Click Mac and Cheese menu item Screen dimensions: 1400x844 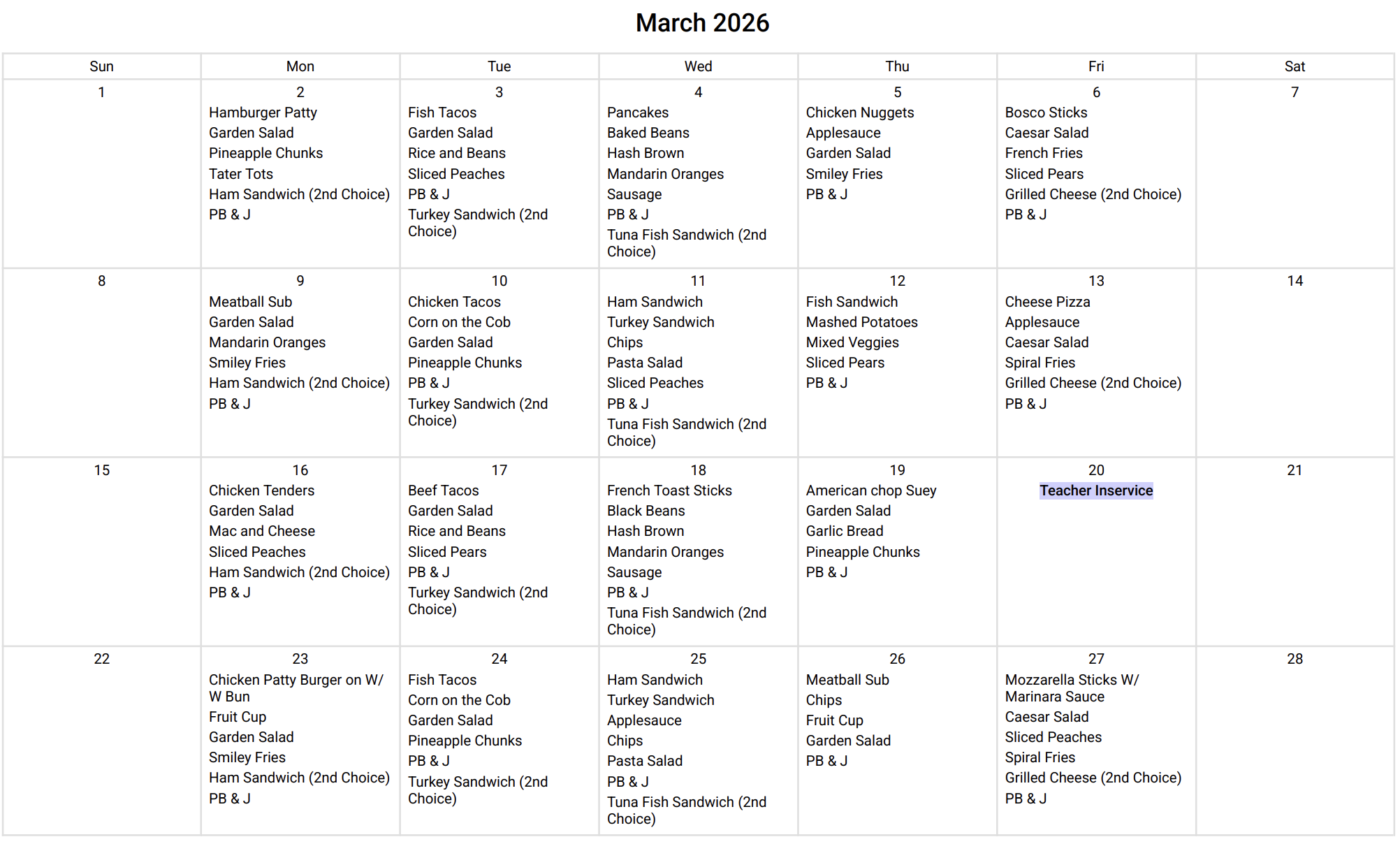point(261,531)
